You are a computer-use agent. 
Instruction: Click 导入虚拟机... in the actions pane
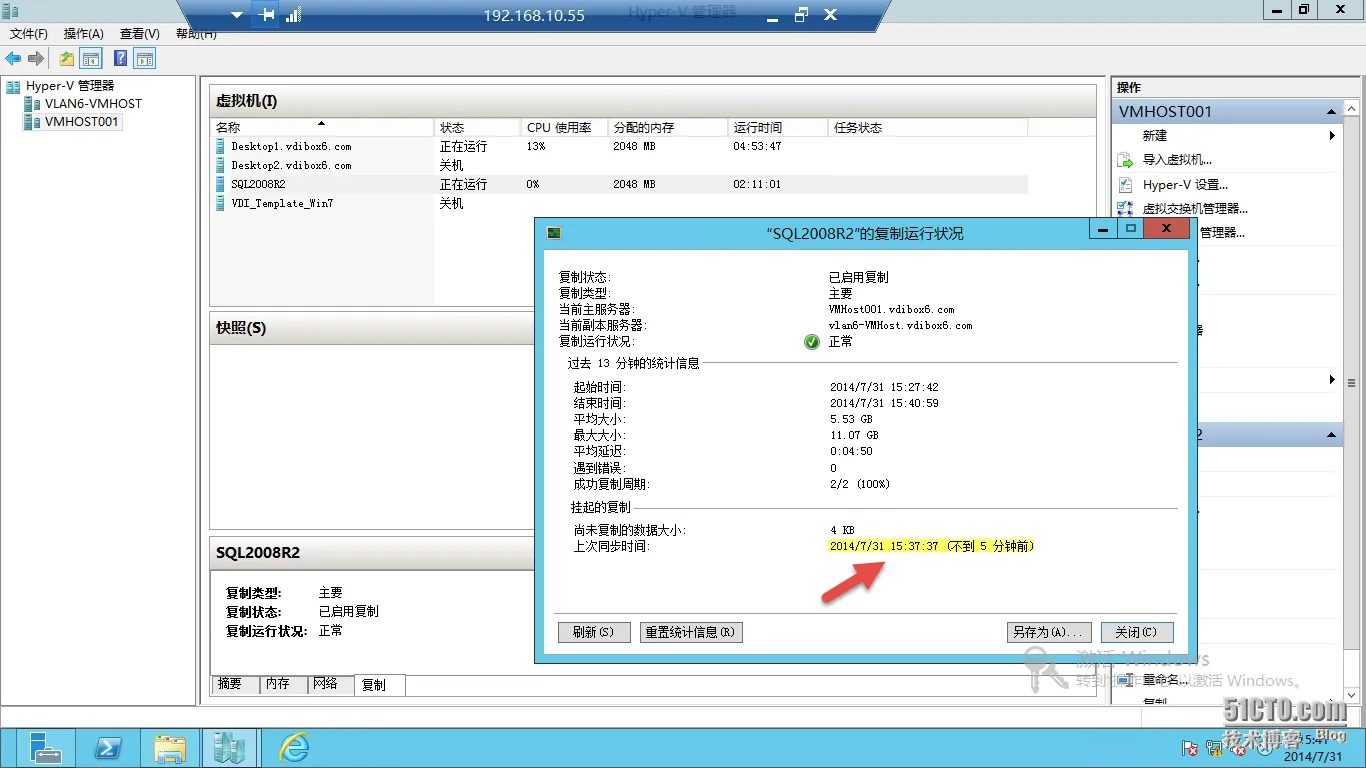(1177, 160)
